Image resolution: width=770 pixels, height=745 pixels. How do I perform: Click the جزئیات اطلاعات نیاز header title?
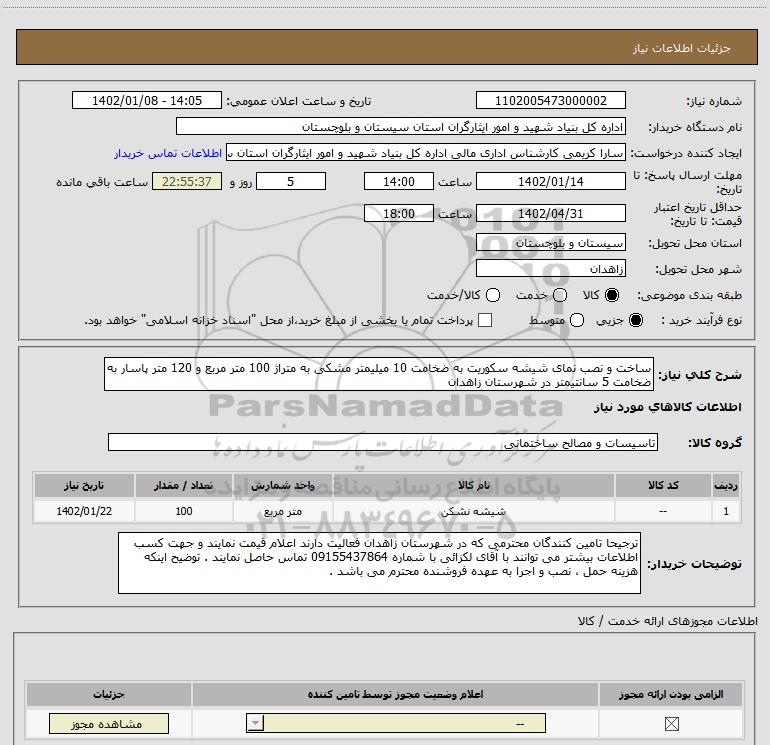(x=681, y=48)
